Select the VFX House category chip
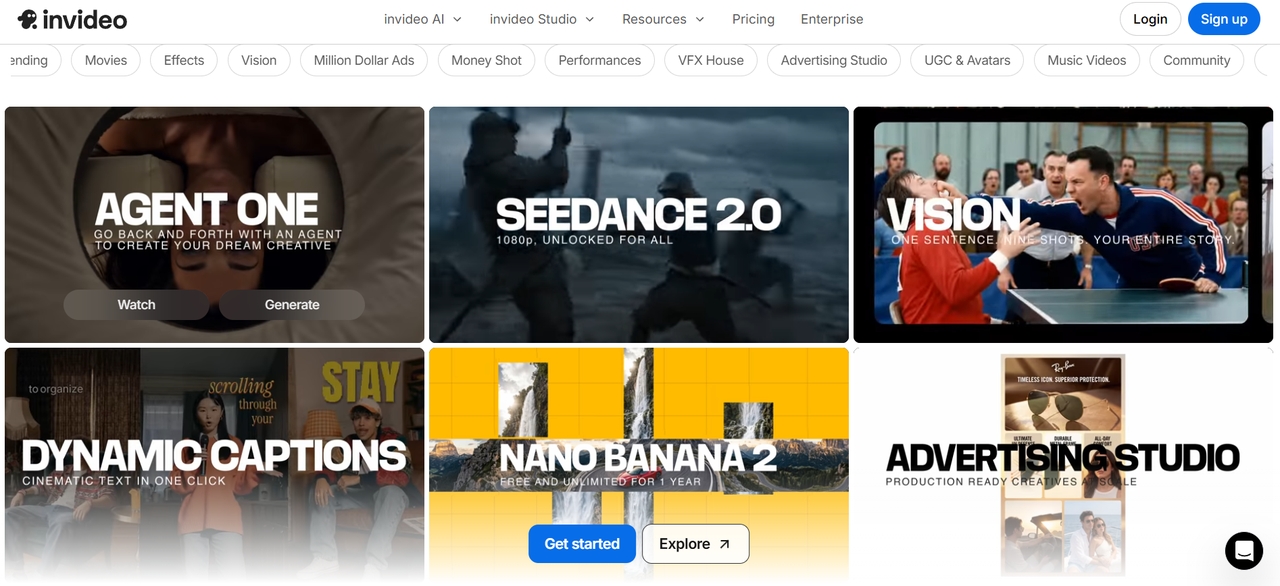 coord(711,60)
